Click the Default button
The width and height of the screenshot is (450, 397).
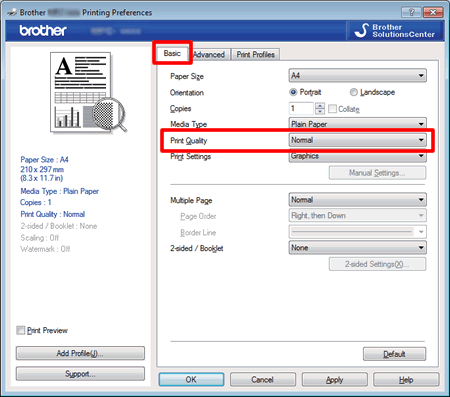[x=394, y=354]
